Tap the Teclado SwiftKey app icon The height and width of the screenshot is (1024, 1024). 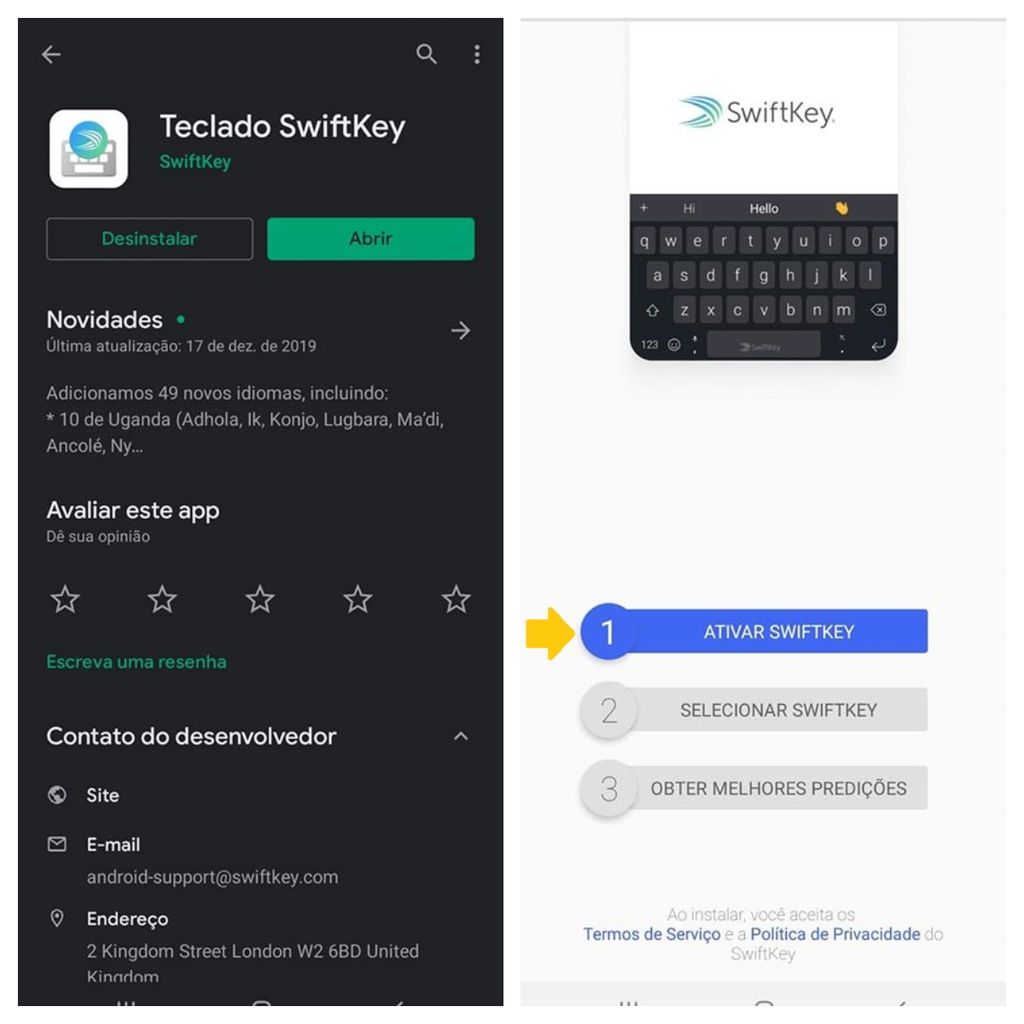coord(89,149)
